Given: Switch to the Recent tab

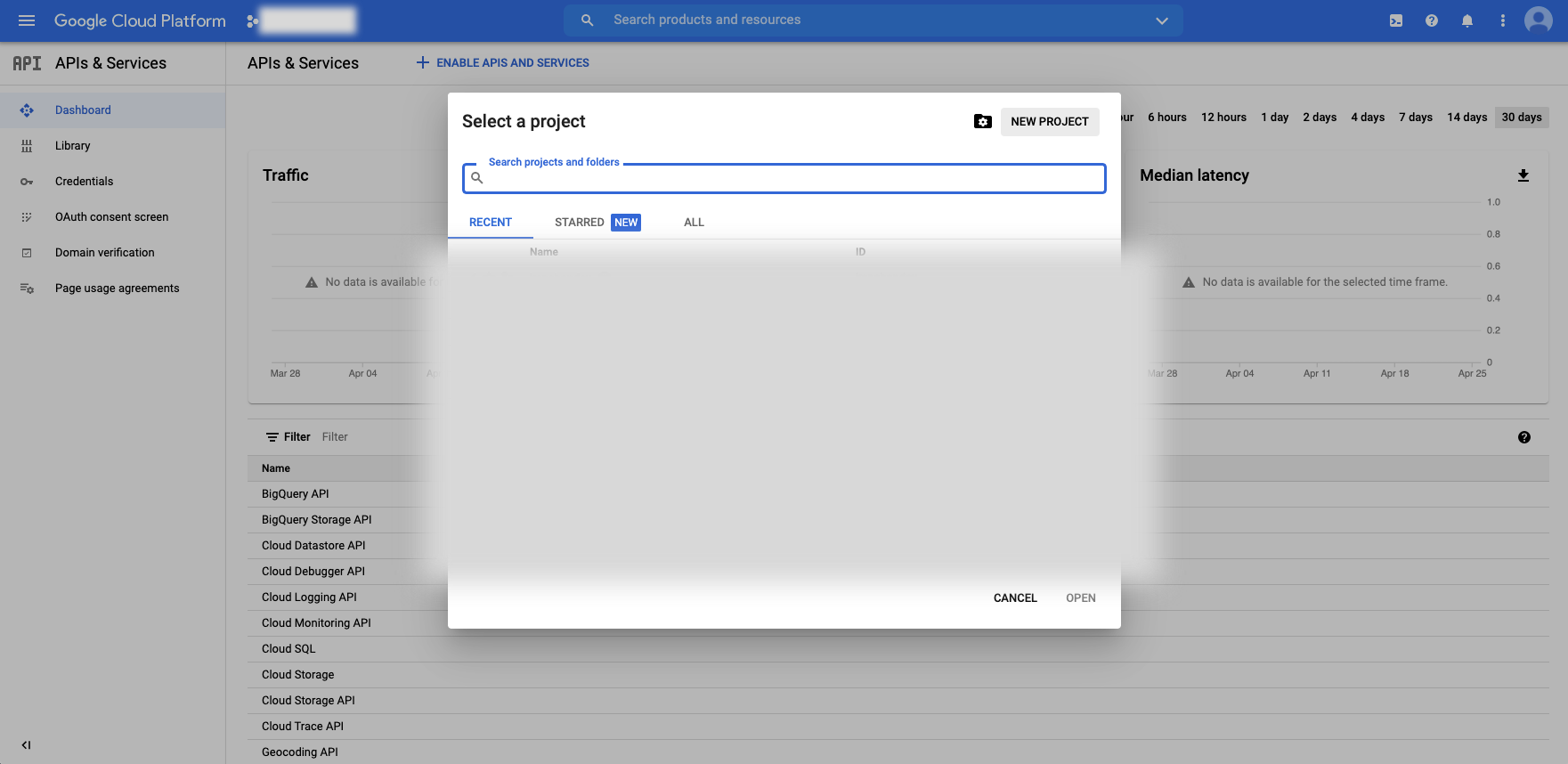Looking at the screenshot, I should click(x=491, y=223).
